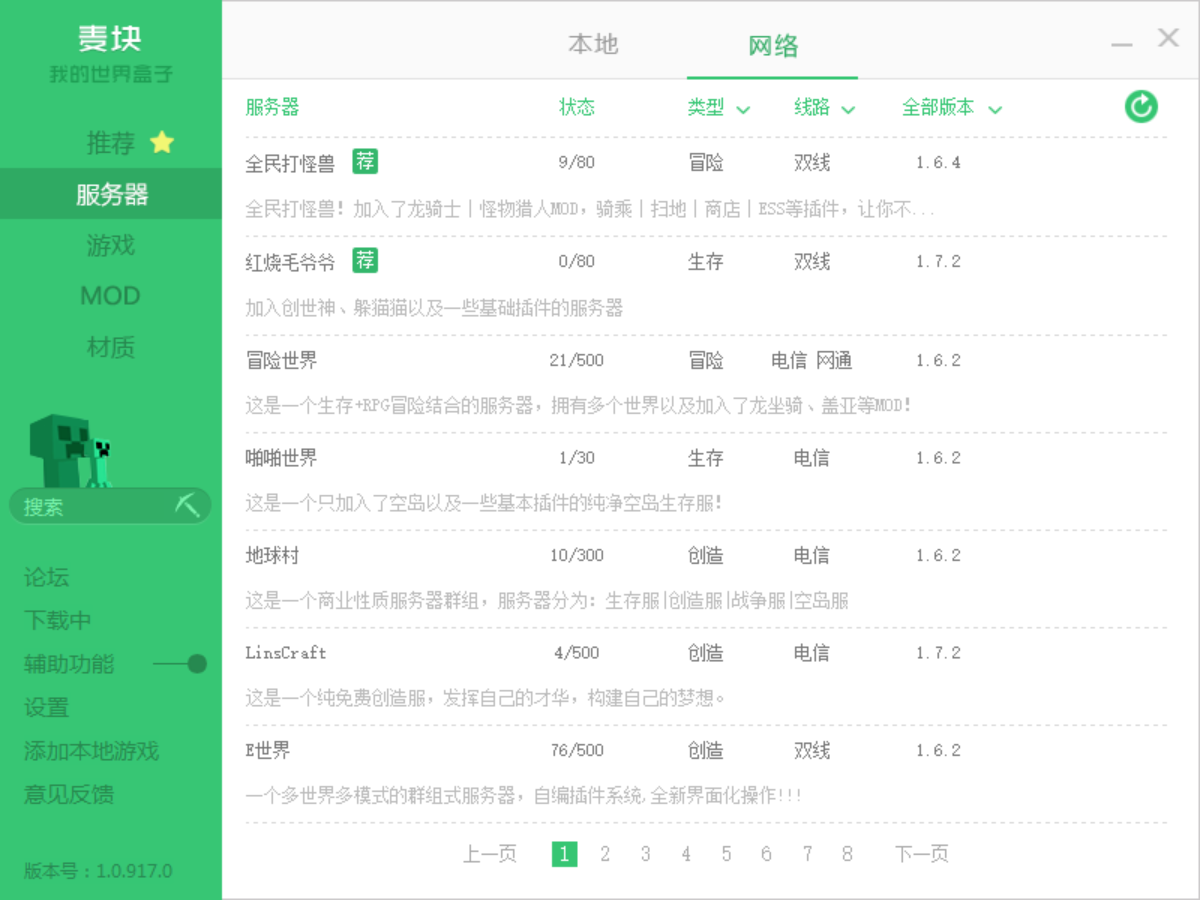Select 服务器 in the sidebar
The width and height of the screenshot is (1200, 900).
pyautogui.click(x=111, y=194)
